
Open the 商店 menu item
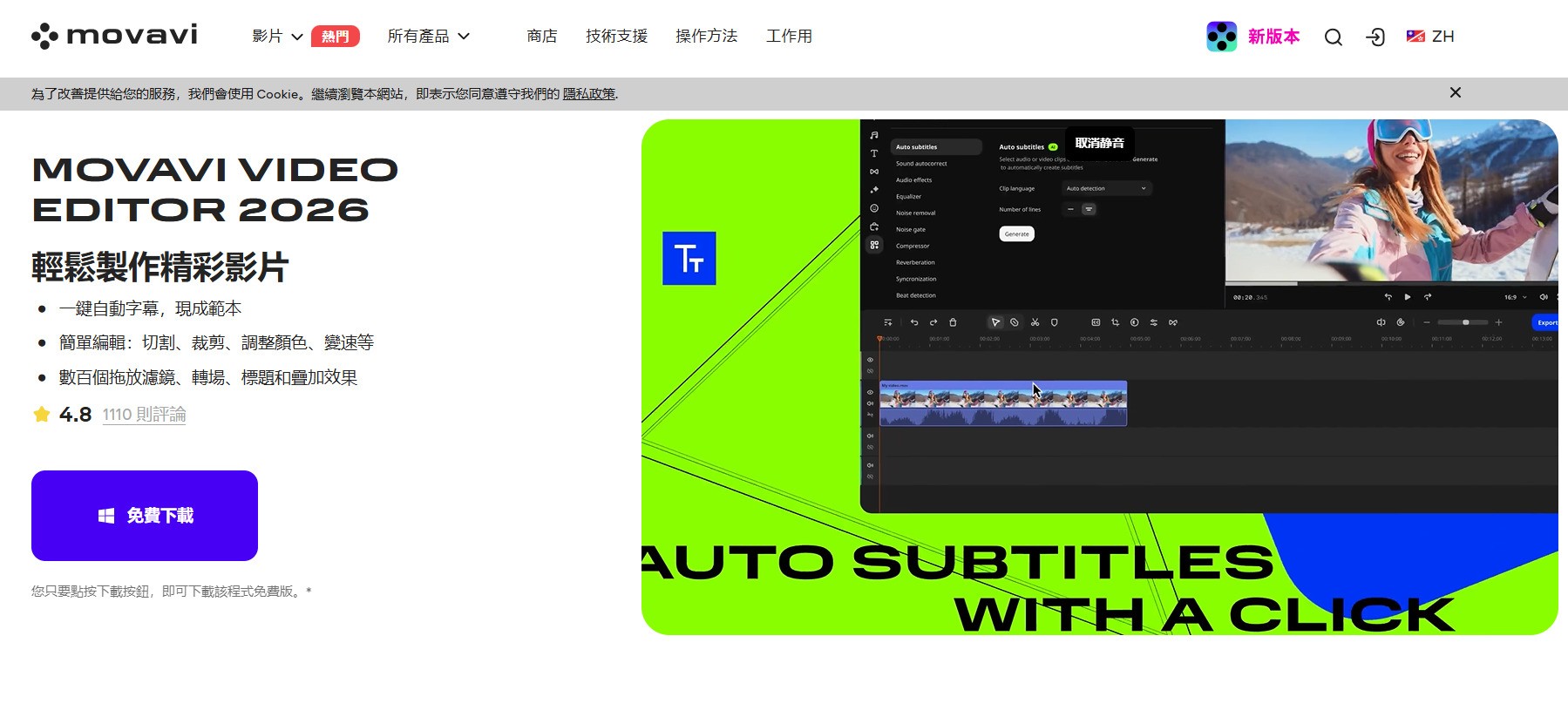(x=542, y=37)
